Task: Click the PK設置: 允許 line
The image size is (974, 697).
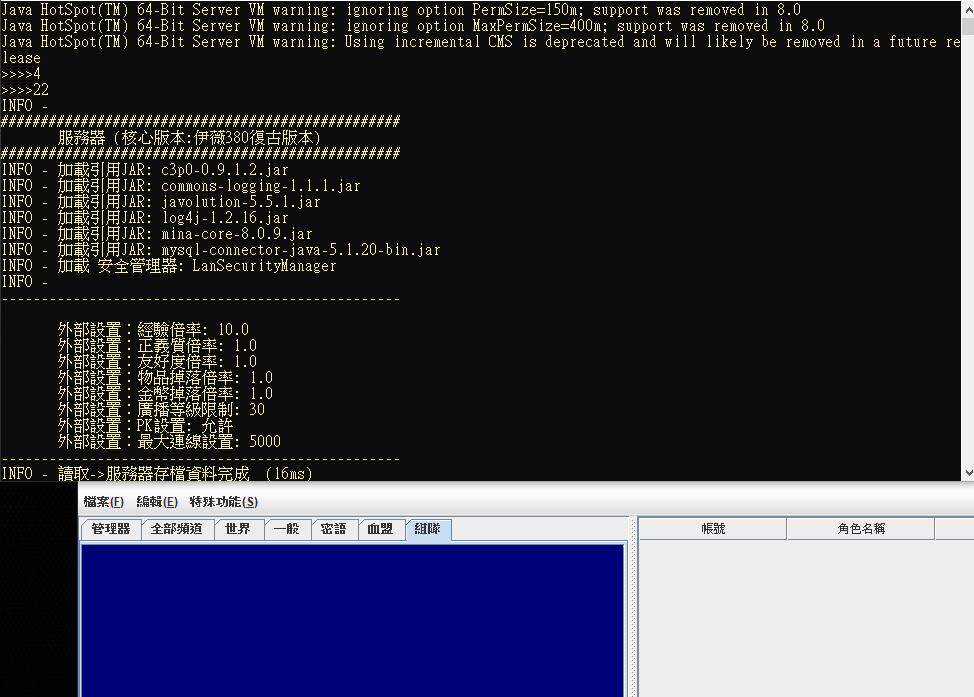Action: click(145, 426)
